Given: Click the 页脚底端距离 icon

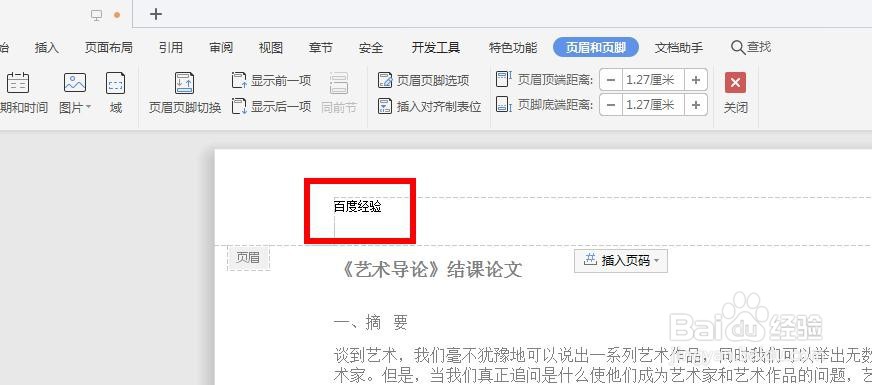Looking at the screenshot, I should (x=503, y=105).
